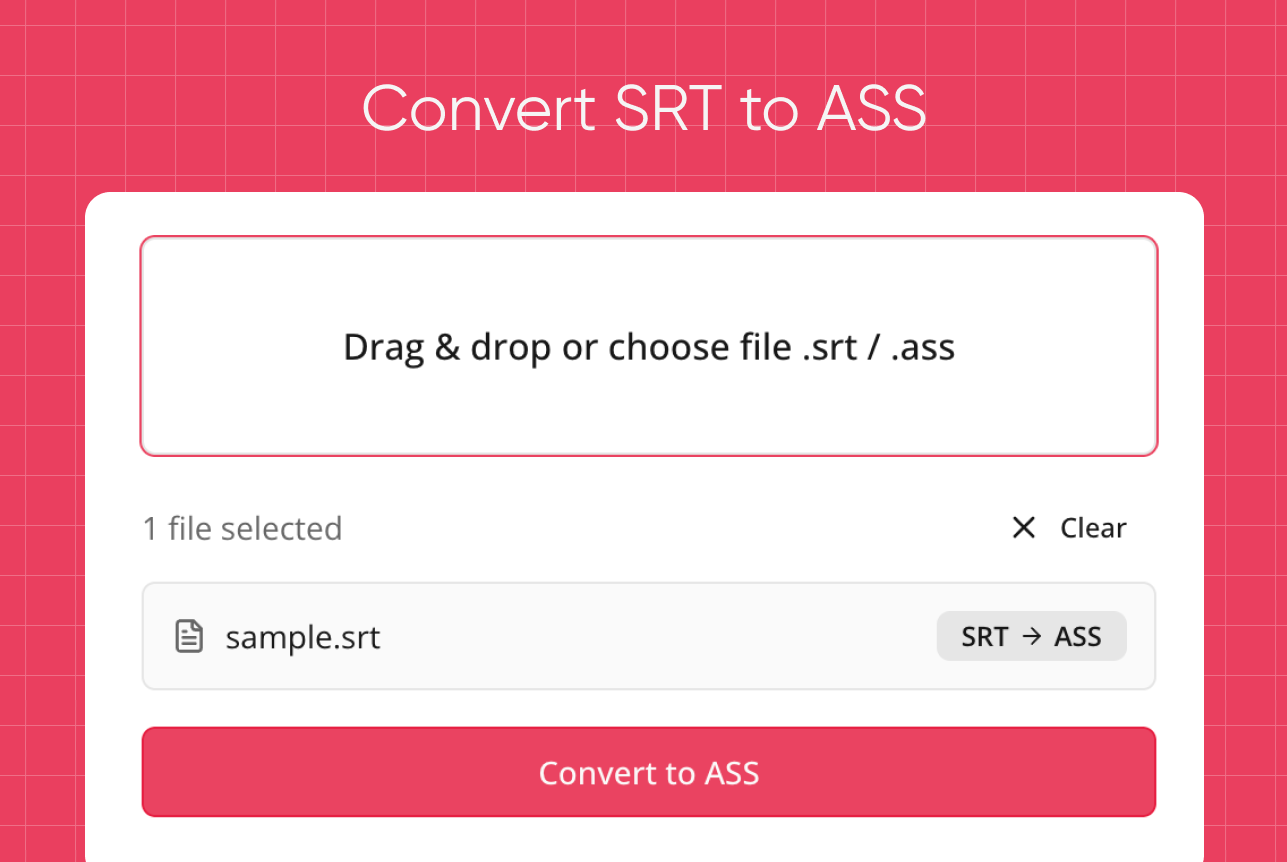Image resolution: width=1287 pixels, height=862 pixels.
Task: Click the X icon beside Clear
Action: point(1023,528)
